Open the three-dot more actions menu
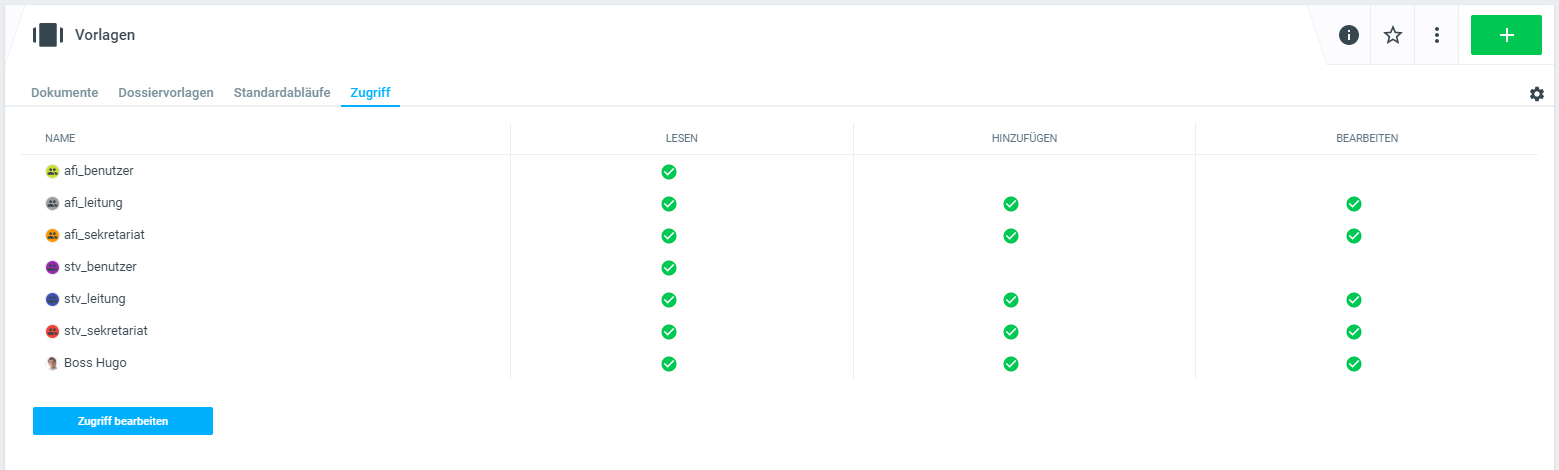Viewport: 1559px width, 470px height. click(1437, 35)
